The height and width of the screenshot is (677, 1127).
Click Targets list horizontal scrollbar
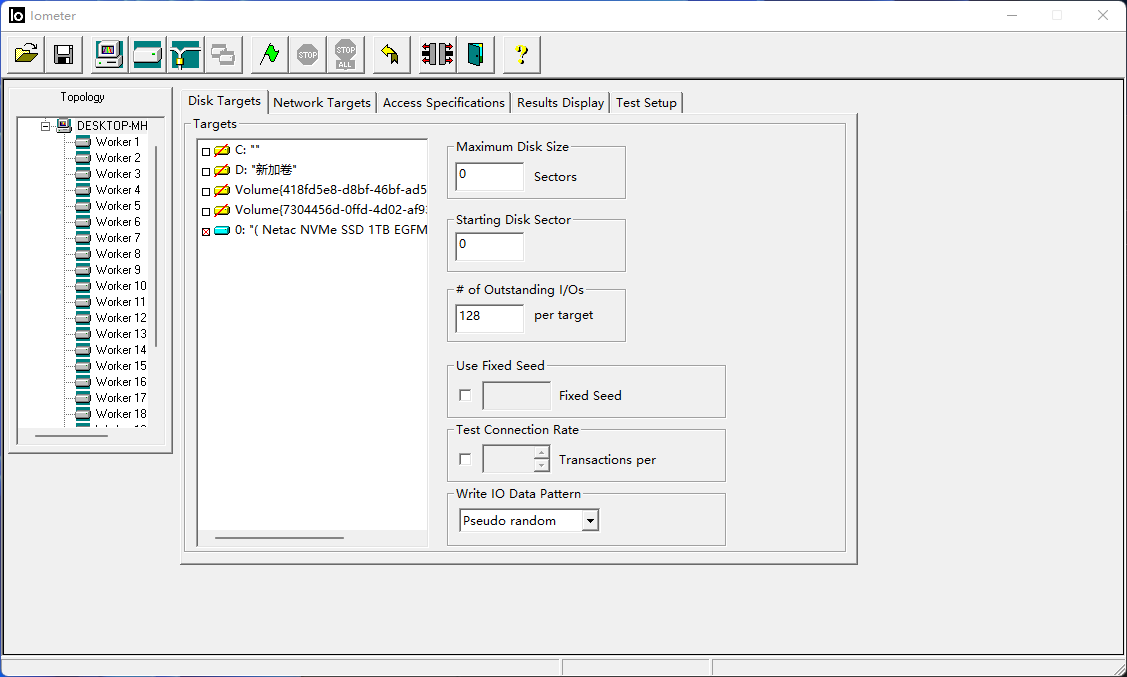coord(279,538)
